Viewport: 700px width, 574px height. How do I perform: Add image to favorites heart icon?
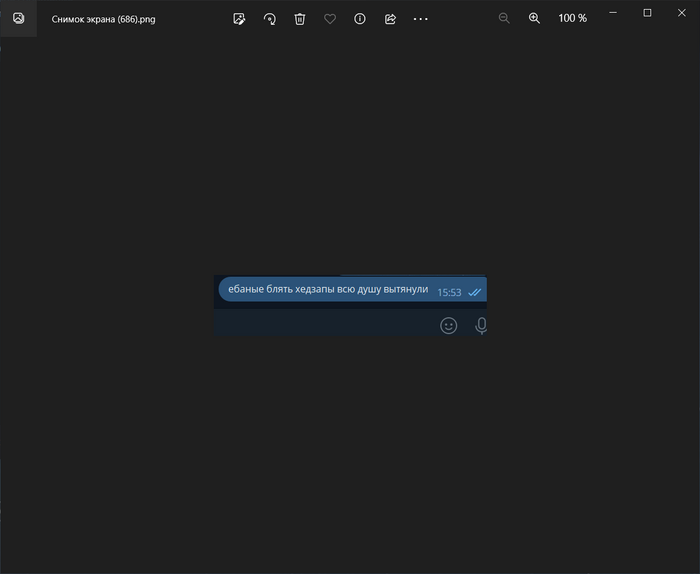coord(330,19)
